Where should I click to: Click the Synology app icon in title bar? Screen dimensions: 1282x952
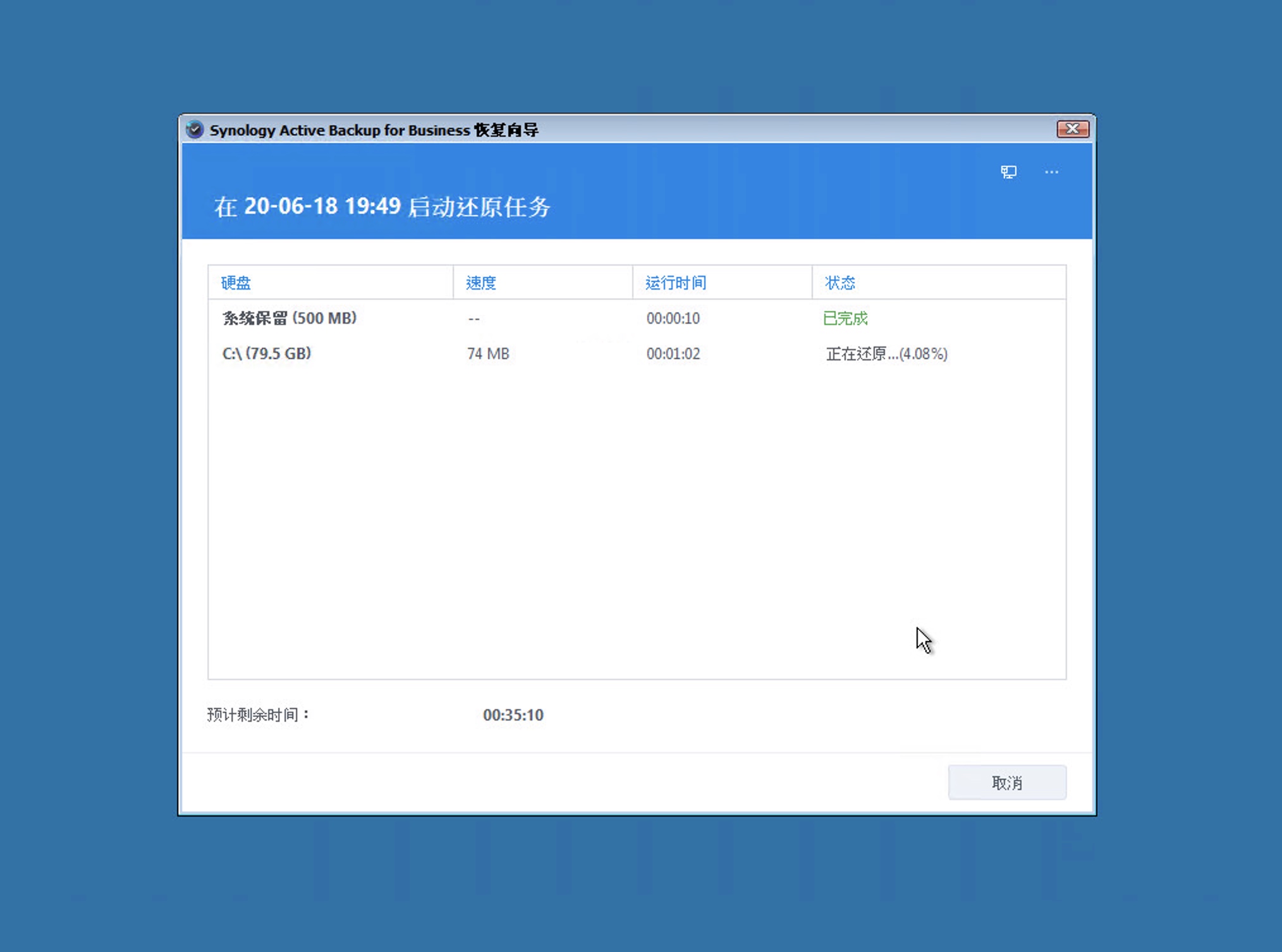tap(195, 130)
